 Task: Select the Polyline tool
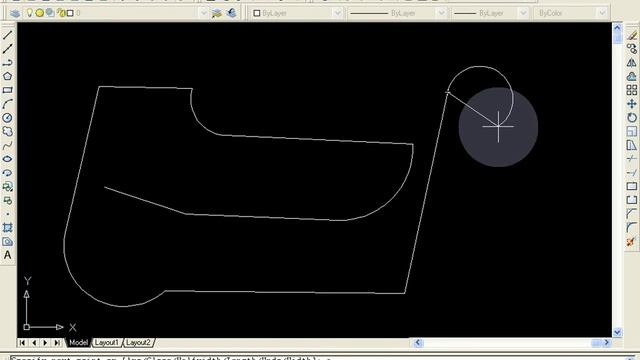(x=7, y=63)
